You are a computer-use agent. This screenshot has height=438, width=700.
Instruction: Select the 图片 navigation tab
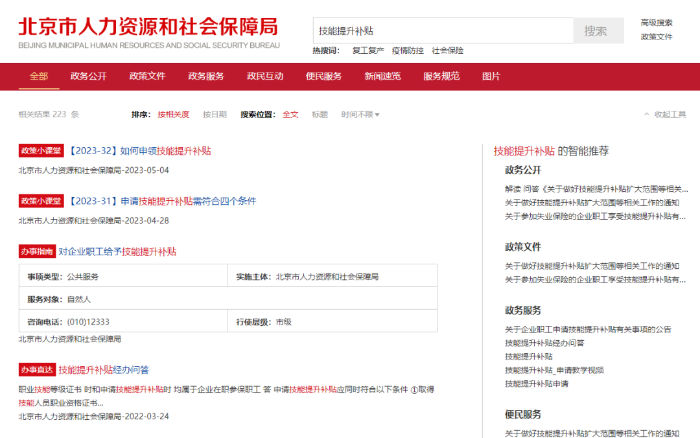click(491, 76)
